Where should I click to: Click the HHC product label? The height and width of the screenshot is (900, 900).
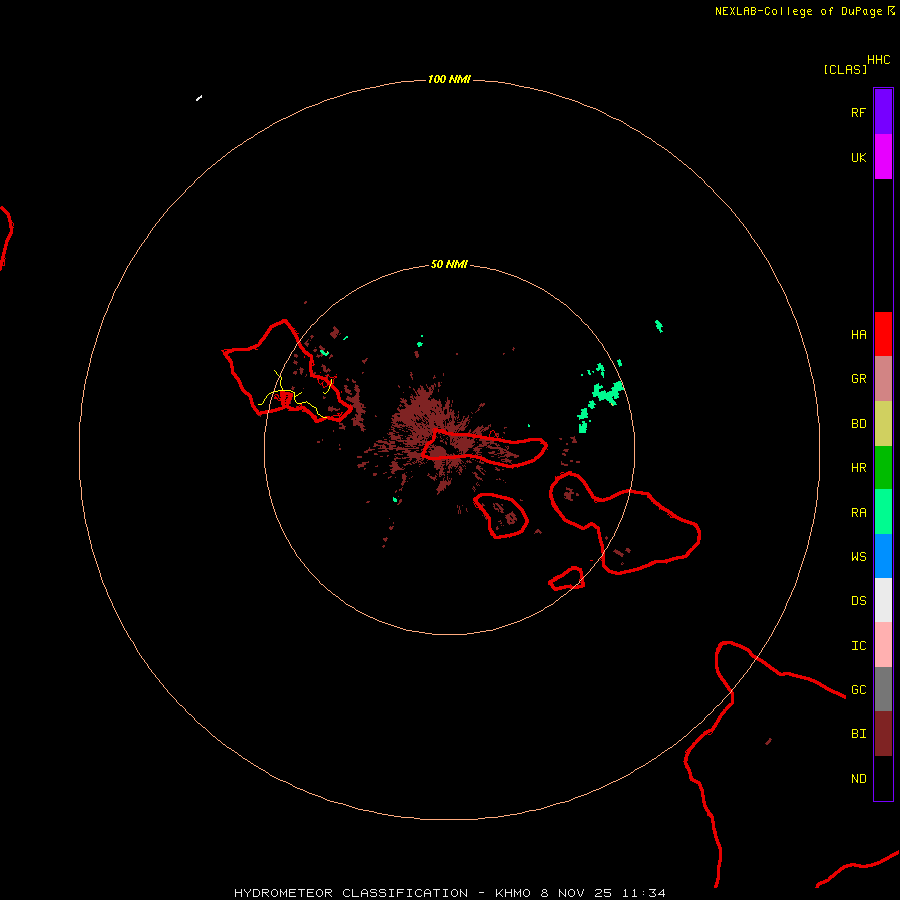click(879, 60)
